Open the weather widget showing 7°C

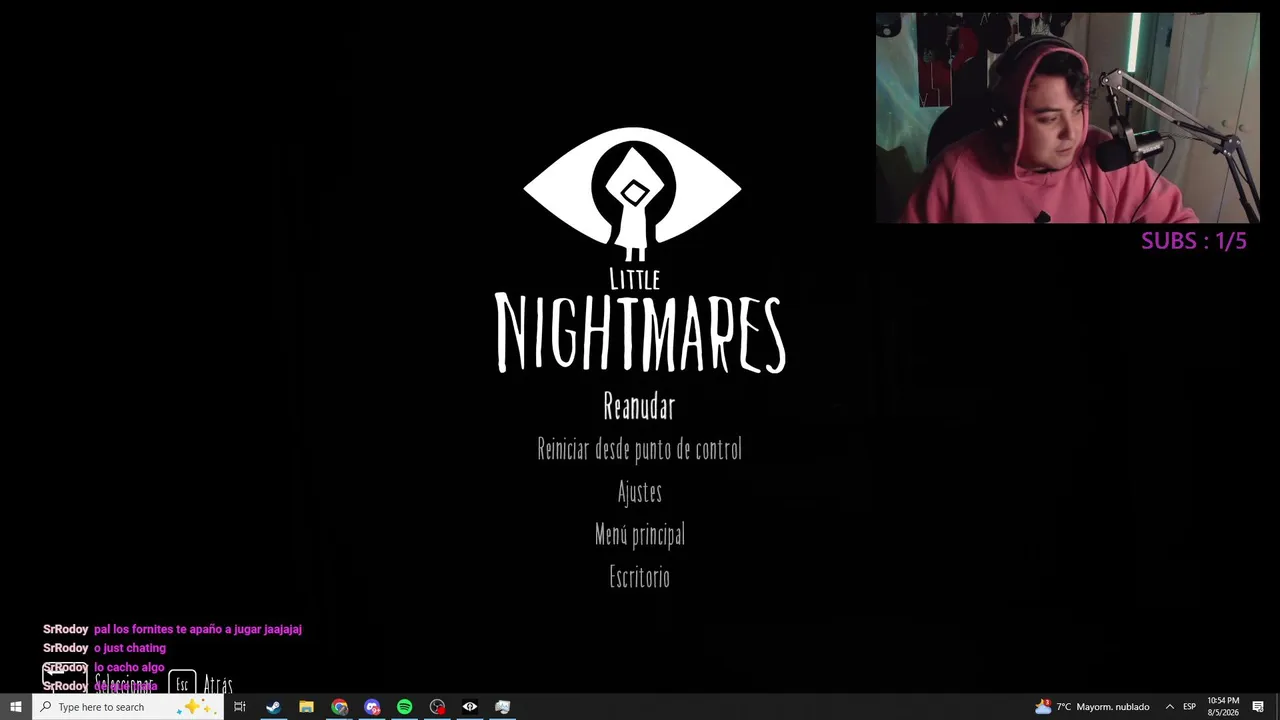(x=1092, y=707)
